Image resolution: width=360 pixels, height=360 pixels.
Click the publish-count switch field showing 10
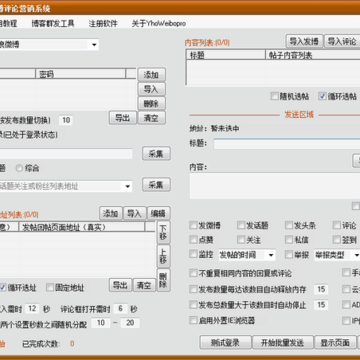(x=66, y=120)
